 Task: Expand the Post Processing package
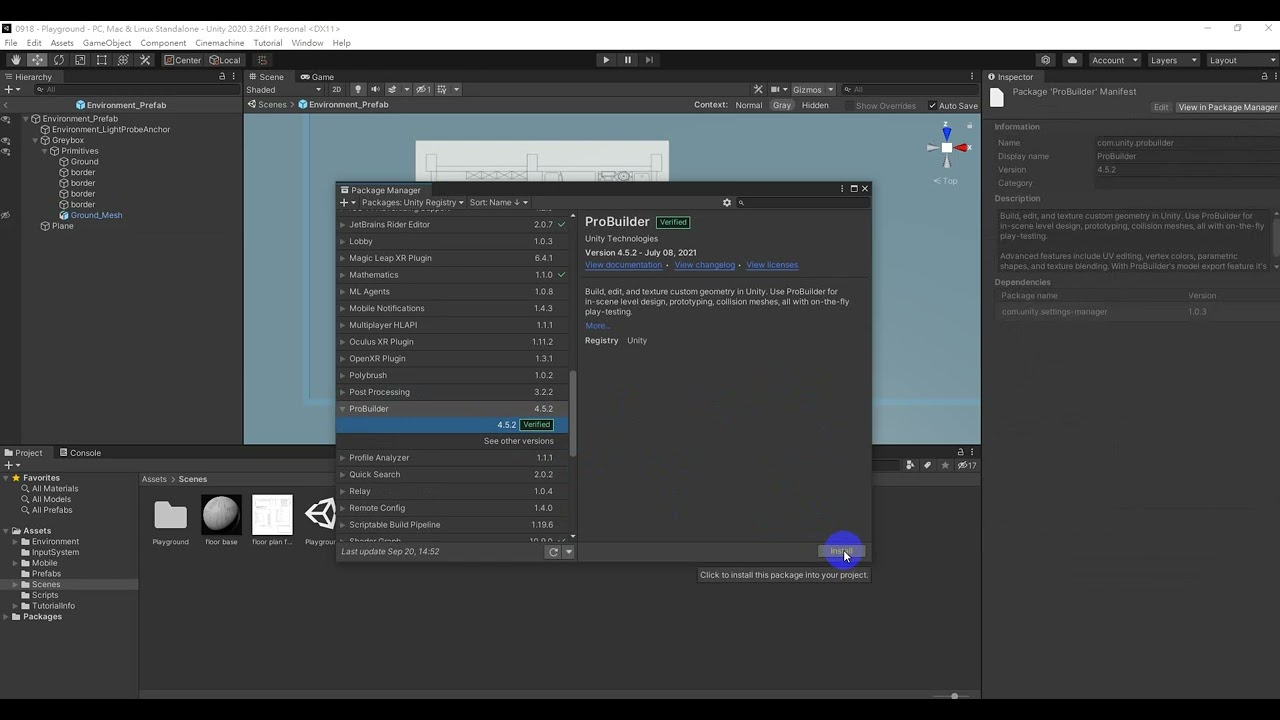343,392
